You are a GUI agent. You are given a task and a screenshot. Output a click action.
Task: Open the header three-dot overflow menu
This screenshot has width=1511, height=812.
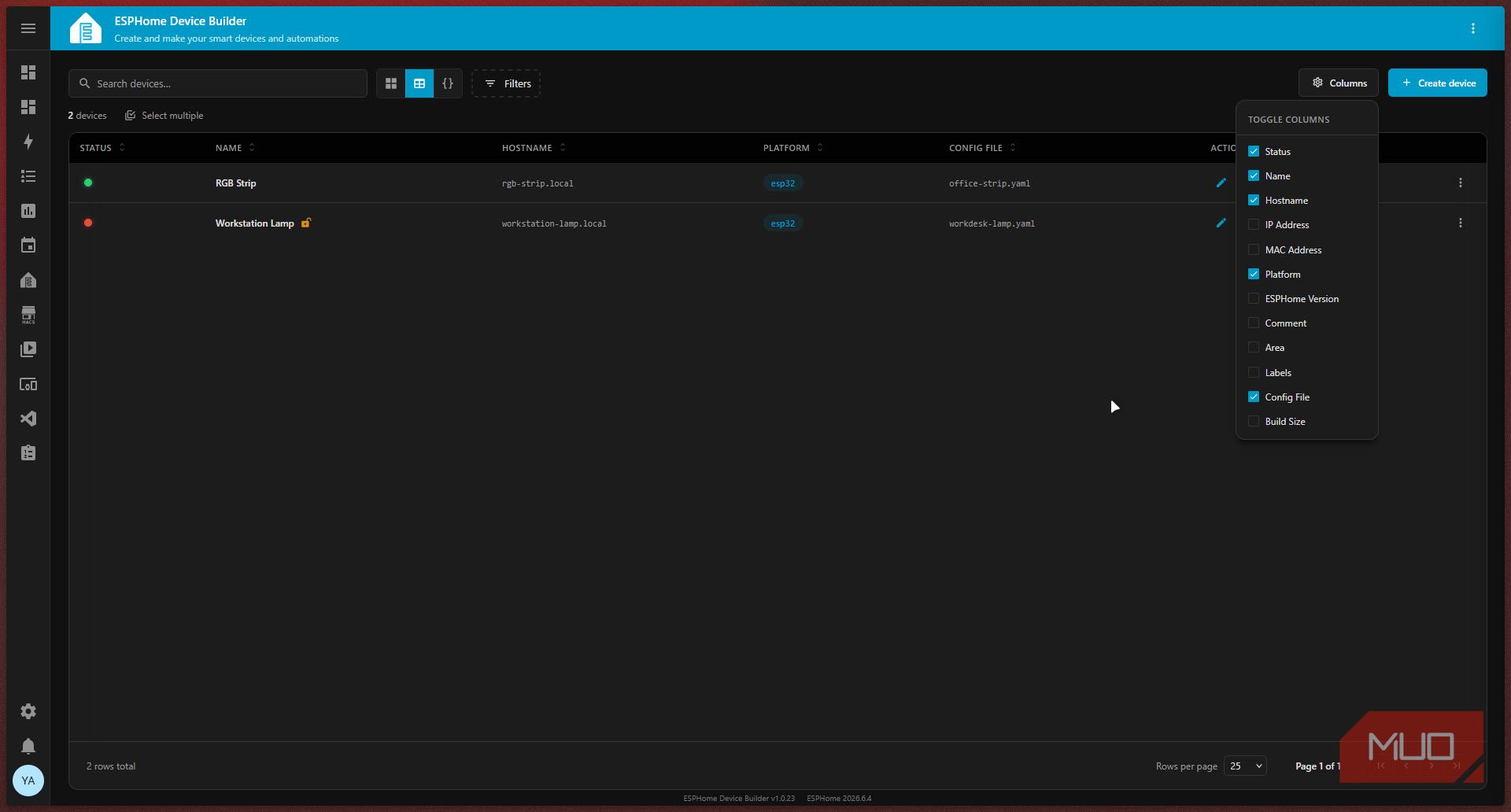pyautogui.click(x=1473, y=28)
